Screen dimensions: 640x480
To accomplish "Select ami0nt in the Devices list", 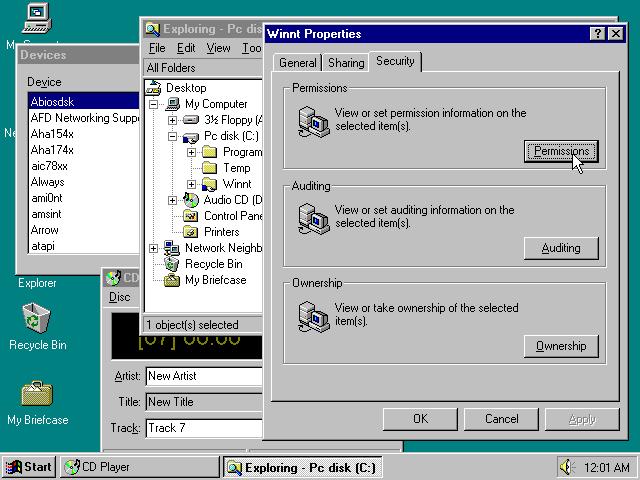I will pyautogui.click(x=84, y=198).
